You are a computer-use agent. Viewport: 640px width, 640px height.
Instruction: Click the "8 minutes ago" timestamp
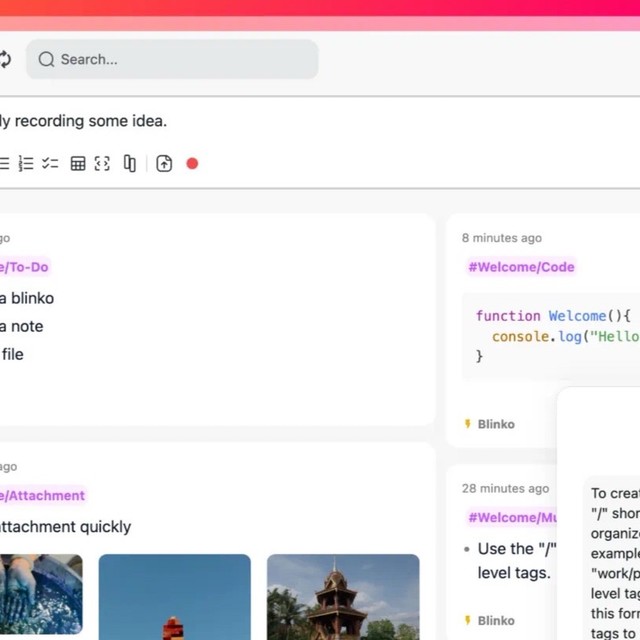(502, 238)
